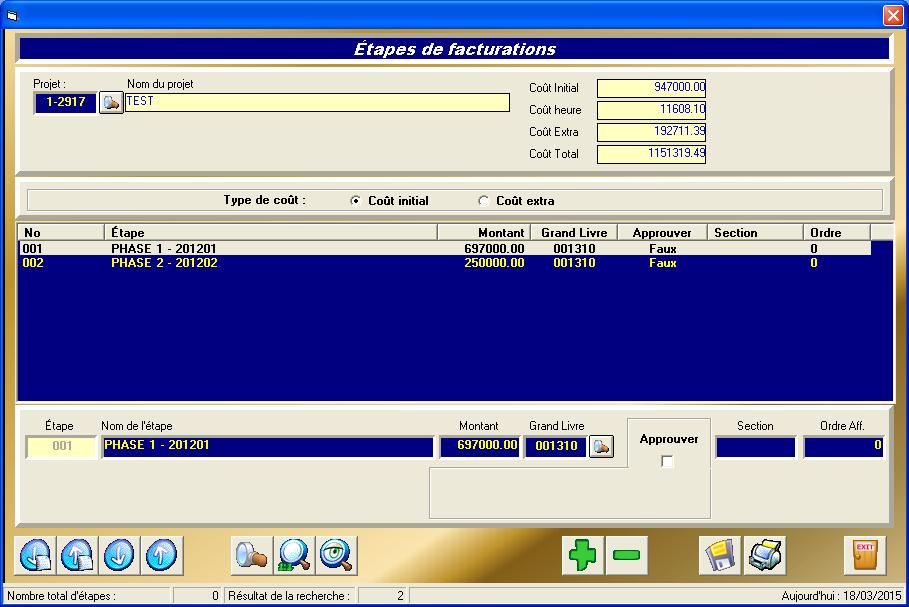Click the flashlight search icon

(x=251, y=555)
